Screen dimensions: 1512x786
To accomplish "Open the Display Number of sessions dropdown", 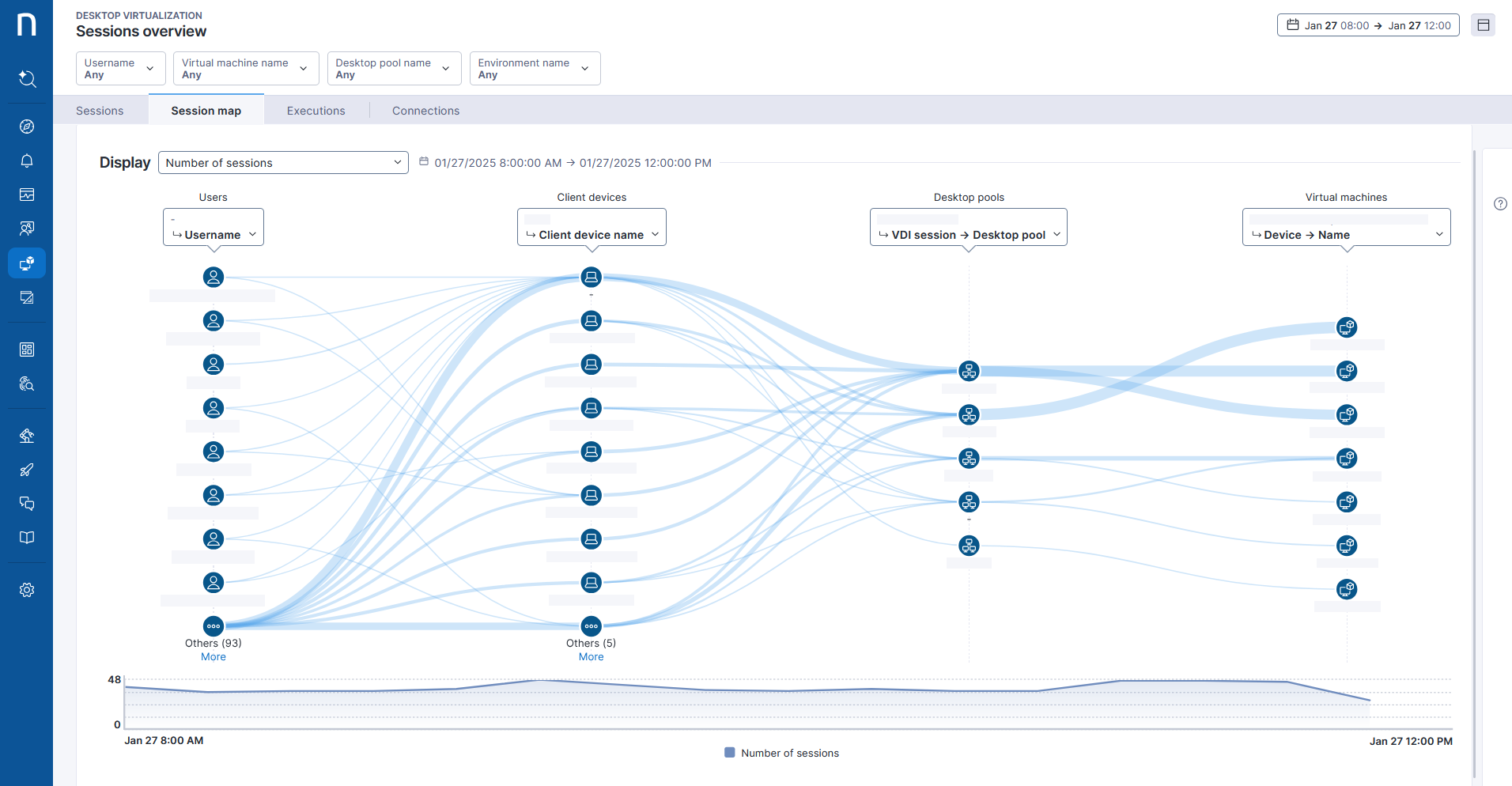I will click(x=283, y=163).
